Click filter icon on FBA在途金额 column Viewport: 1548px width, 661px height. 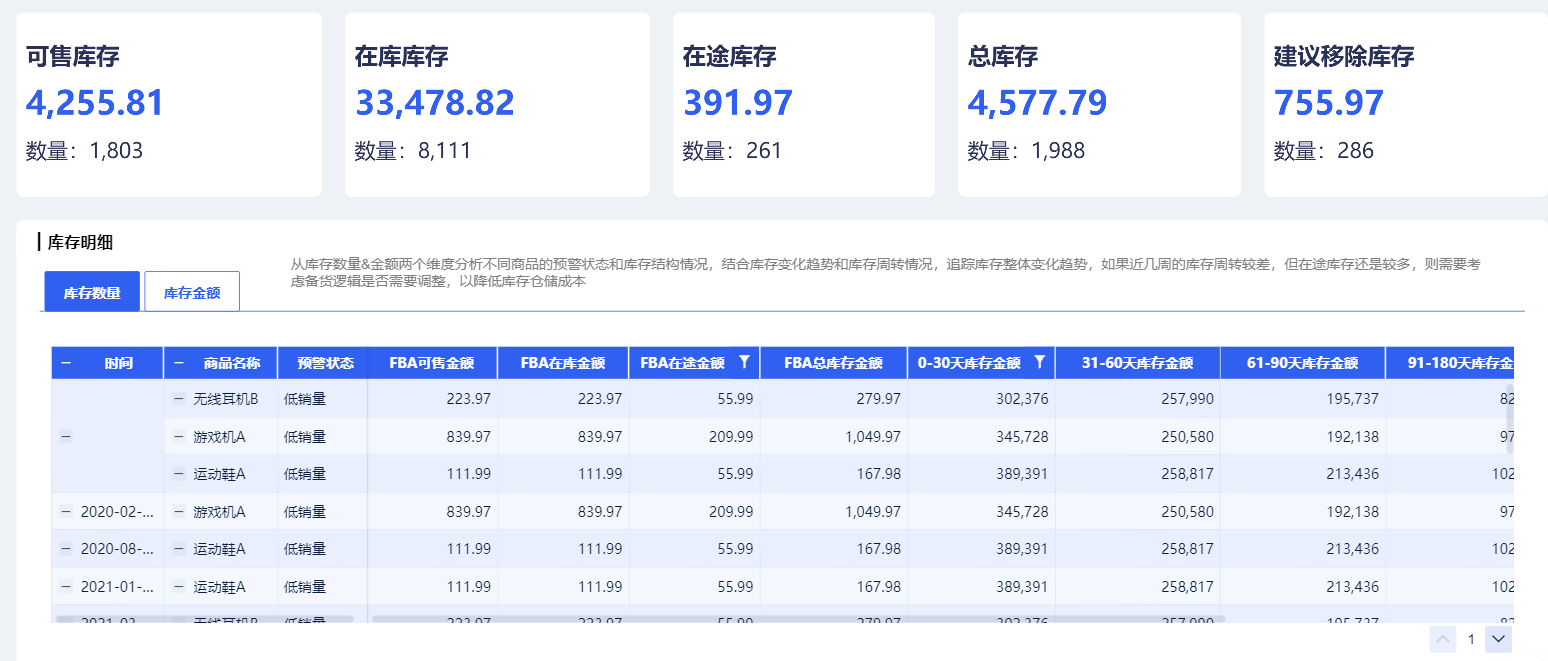(x=744, y=363)
